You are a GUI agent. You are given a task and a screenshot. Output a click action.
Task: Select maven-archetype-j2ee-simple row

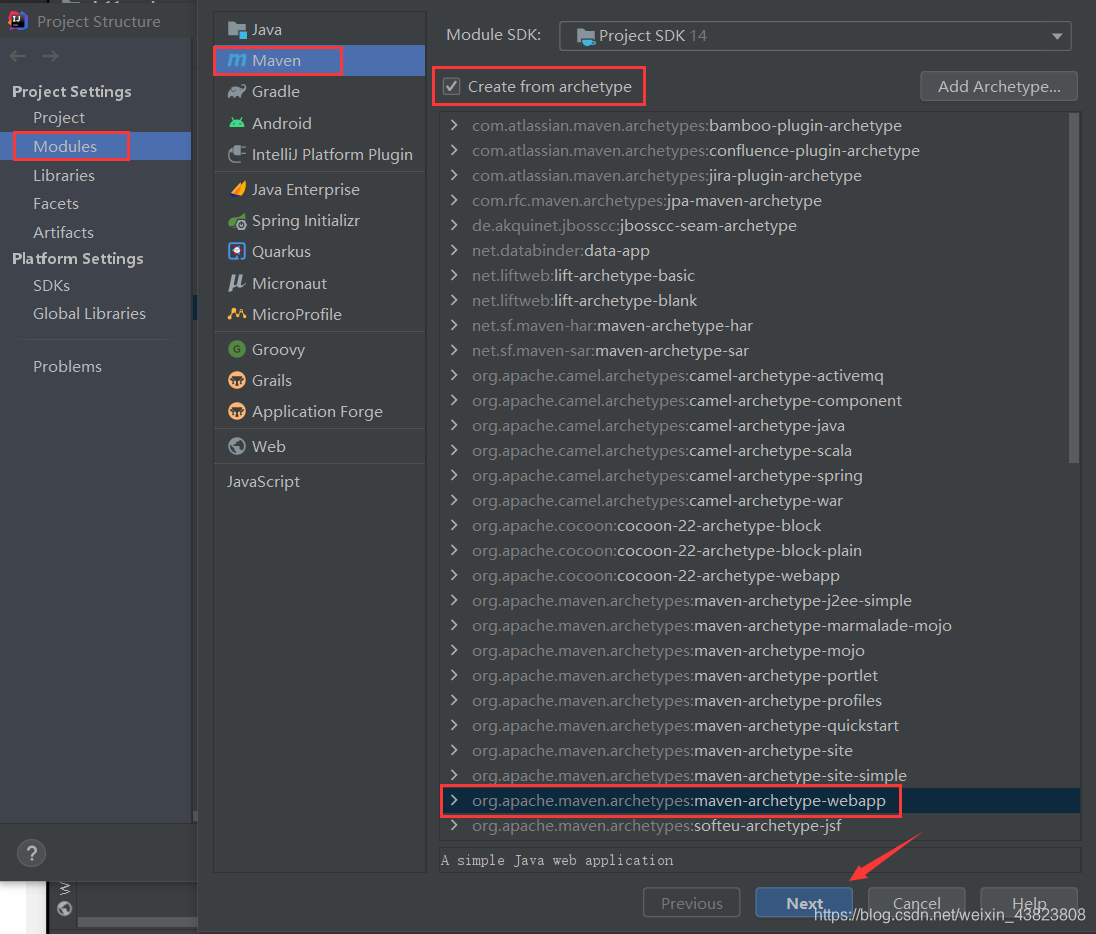pos(760,600)
